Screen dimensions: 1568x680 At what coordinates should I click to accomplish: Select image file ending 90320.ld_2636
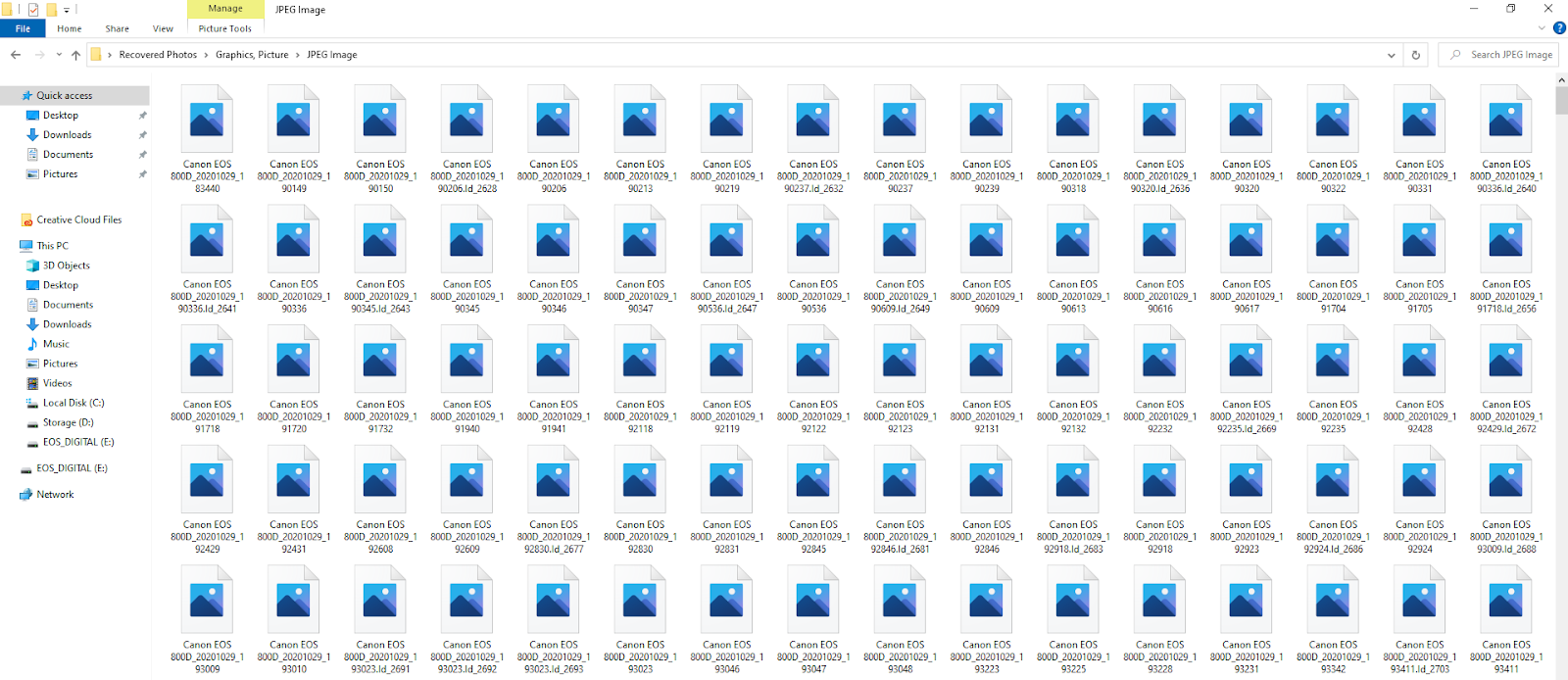1160,139
